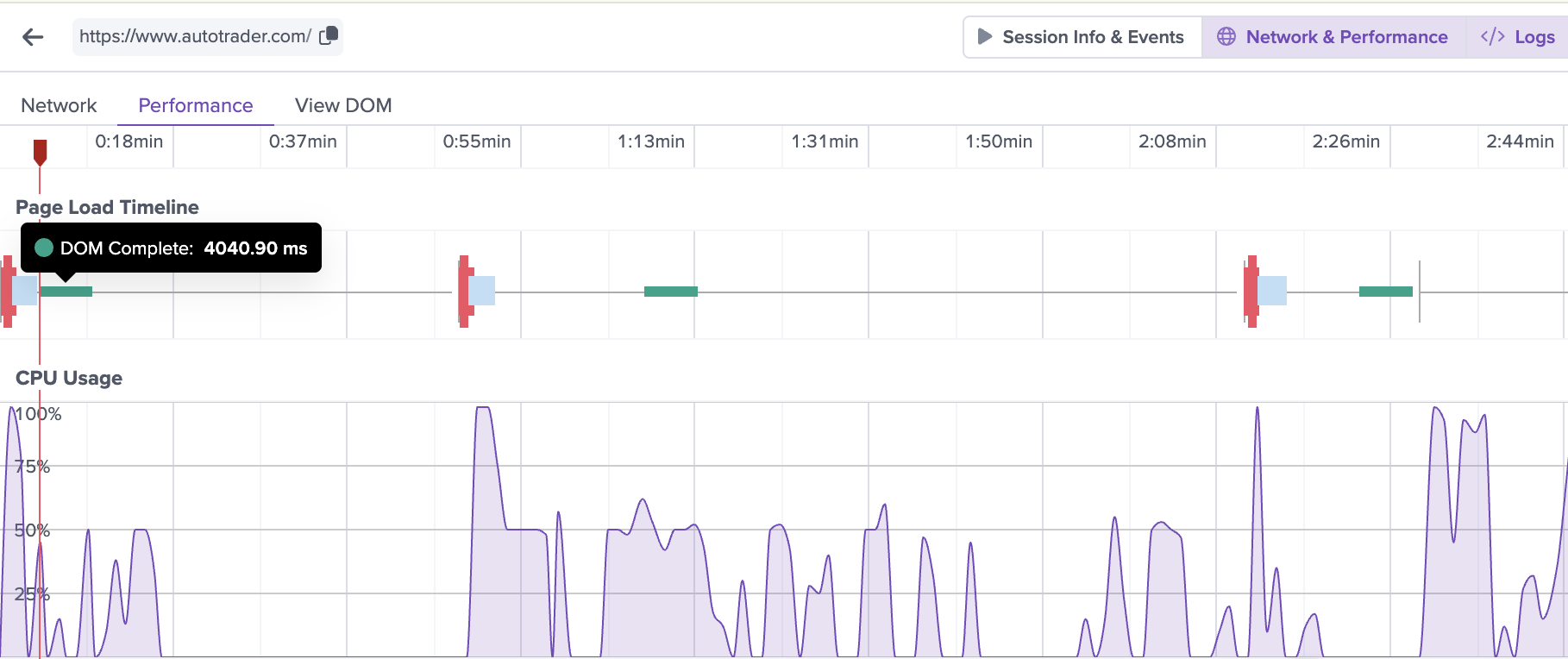Click the DOM Complete 4040.90 ms tooltip

coord(171,248)
